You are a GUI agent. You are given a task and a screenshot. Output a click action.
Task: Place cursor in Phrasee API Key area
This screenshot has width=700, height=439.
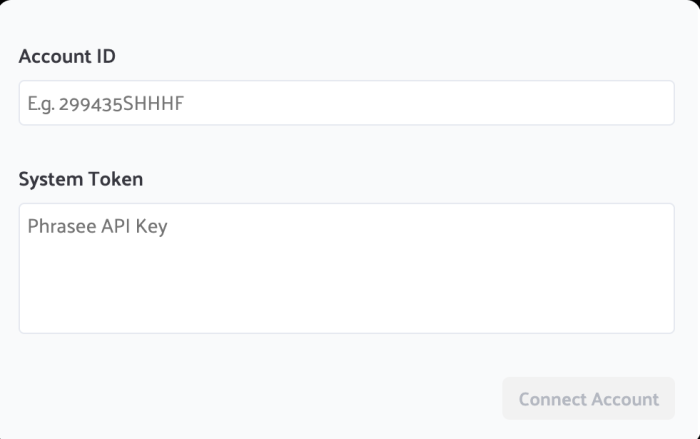click(x=346, y=268)
